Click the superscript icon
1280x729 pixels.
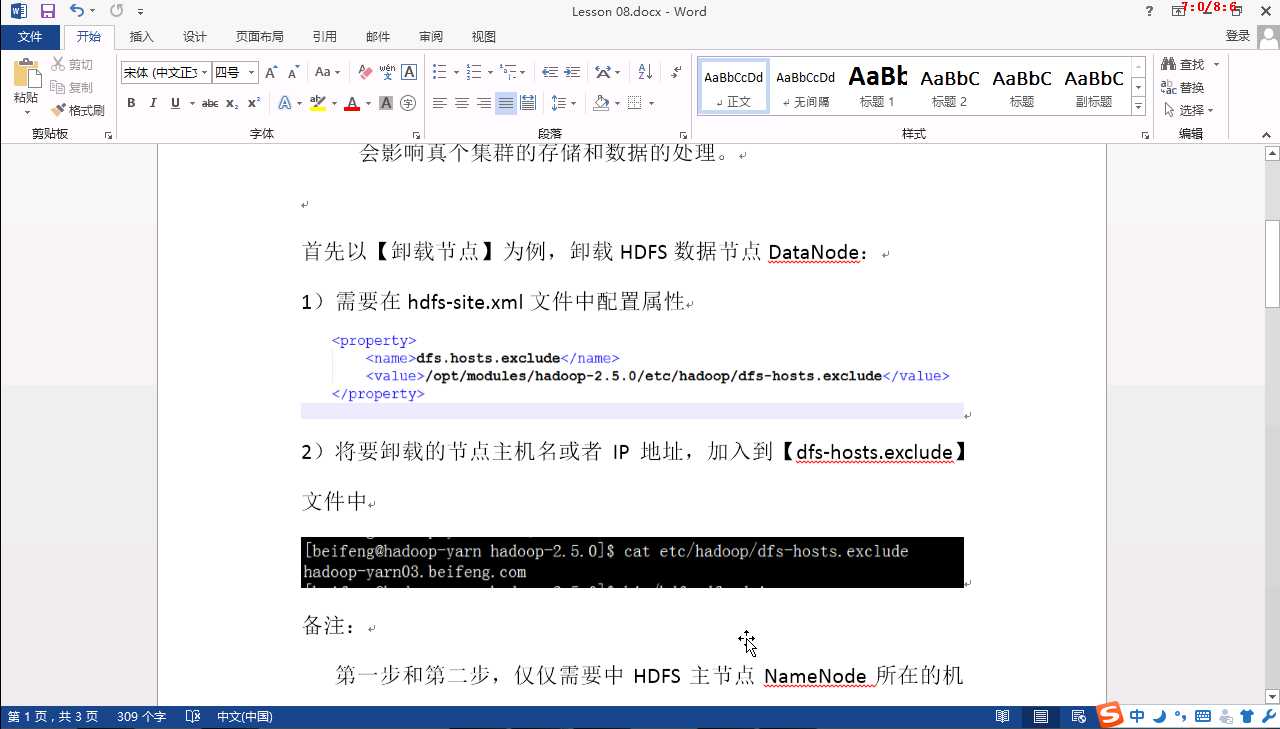[254, 103]
